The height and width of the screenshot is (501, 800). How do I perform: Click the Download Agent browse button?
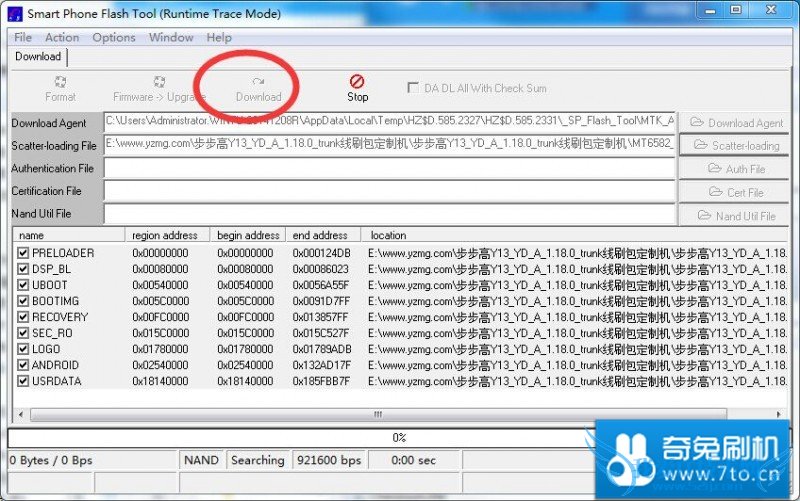point(735,122)
